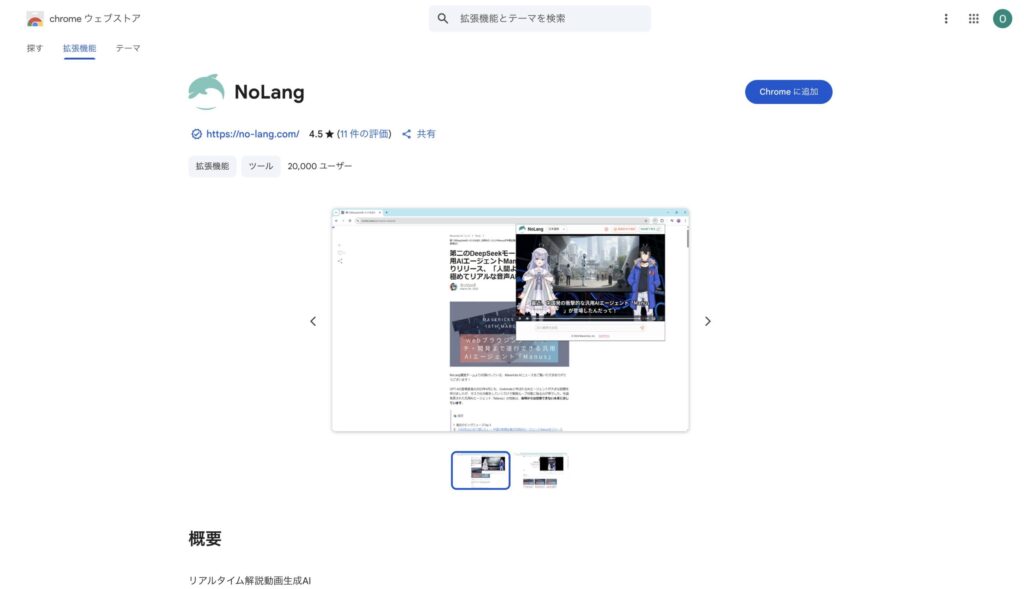Select the second screenshot thumbnail
The image size is (1024, 589).
(x=541, y=470)
